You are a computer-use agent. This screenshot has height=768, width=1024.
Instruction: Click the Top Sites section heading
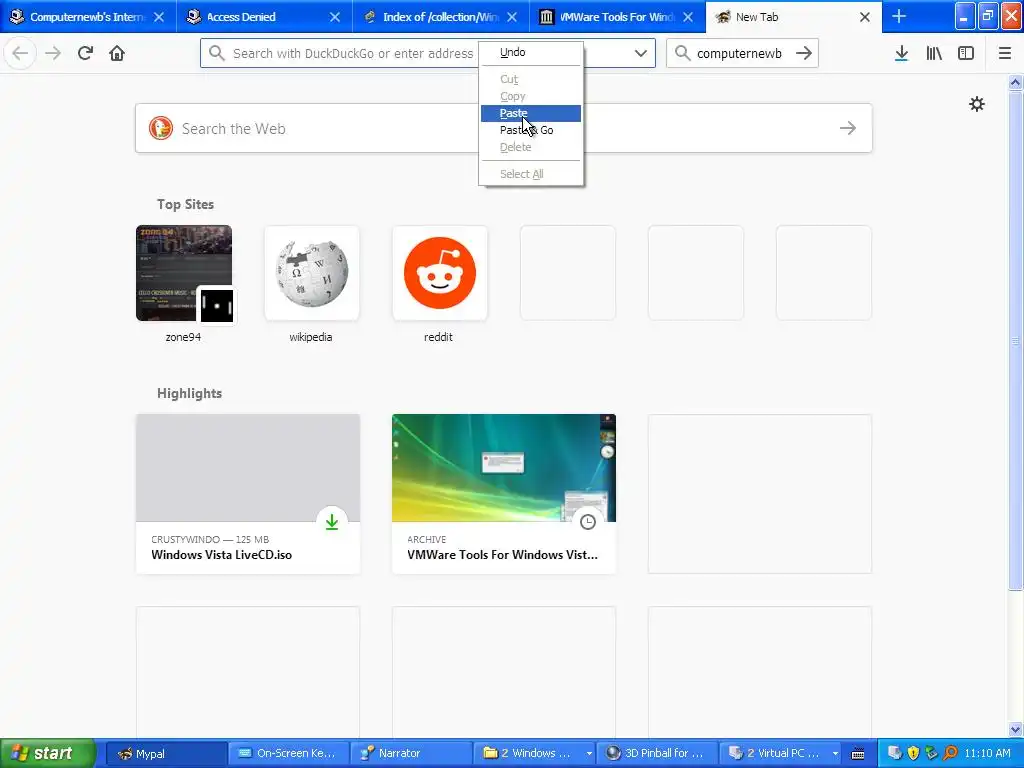click(x=185, y=204)
